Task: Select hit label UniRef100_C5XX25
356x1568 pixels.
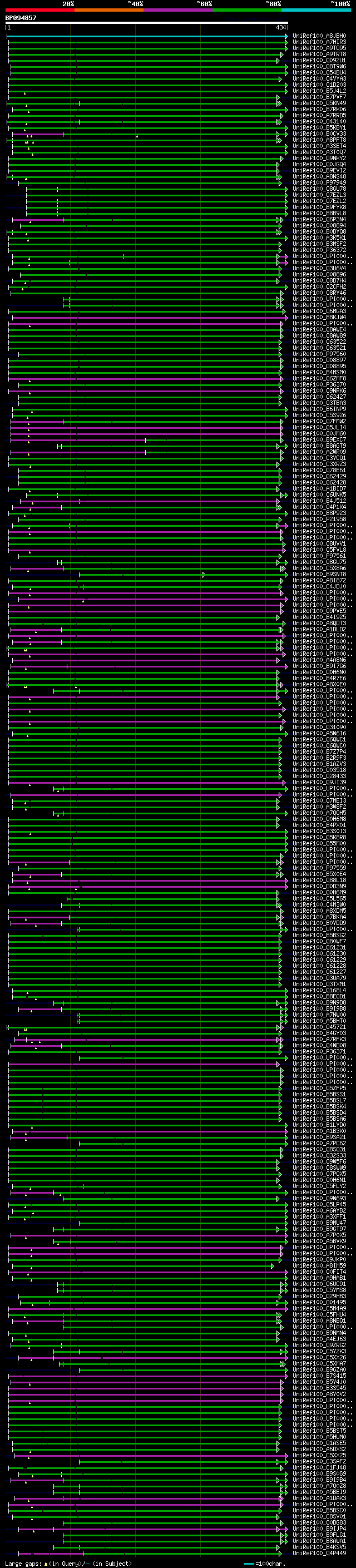Action: [x=319, y=1456]
